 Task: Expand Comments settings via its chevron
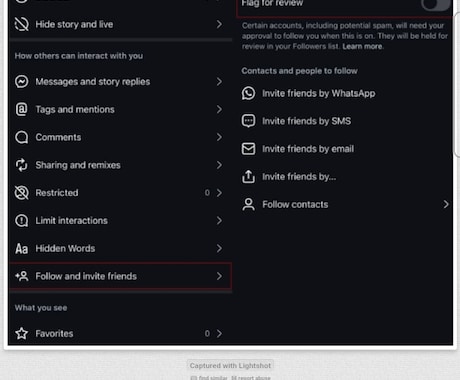click(219, 137)
